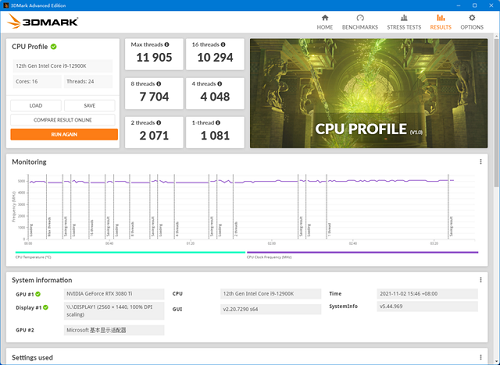This screenshot has height=365, width=500.
Task: Open the Stress Tests chart icon
Action: (404, 18)
